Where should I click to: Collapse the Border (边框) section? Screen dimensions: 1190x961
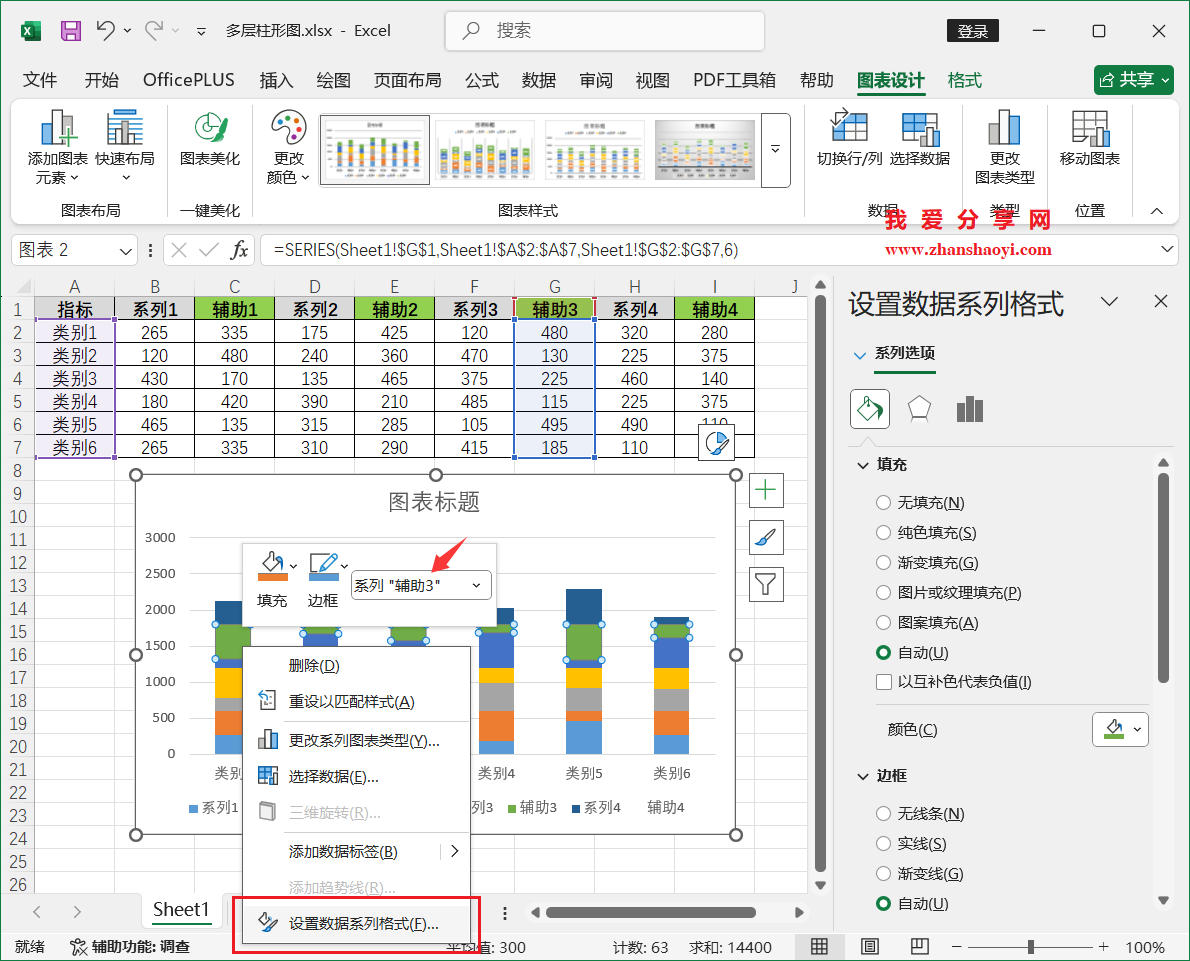(863, 777)
